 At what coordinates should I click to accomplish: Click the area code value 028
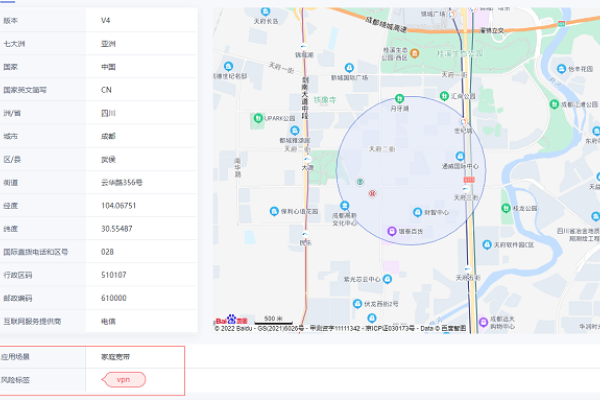pyautogui.click(x=108, y=252)
